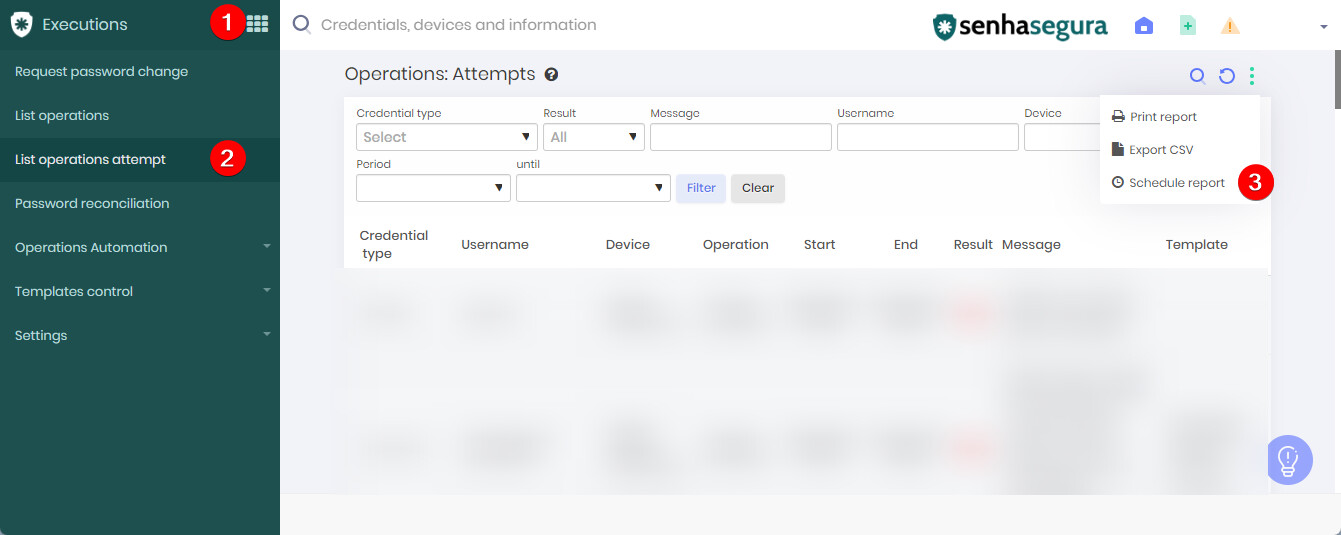Toggle the report filter search icon
This screenshot has height=535, width=1341.
1197,75
